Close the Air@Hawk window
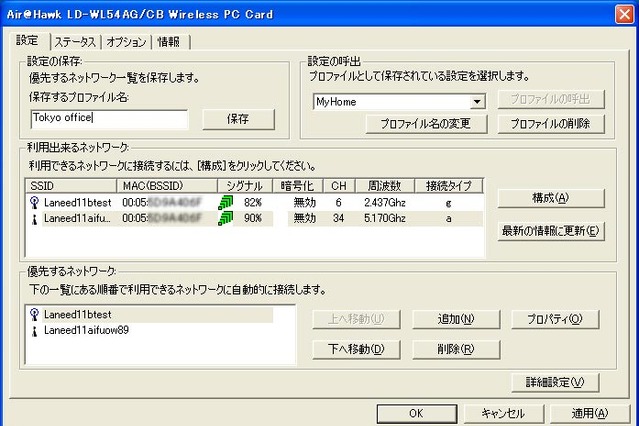Viewport: 639px width, 426px height. 624,14
